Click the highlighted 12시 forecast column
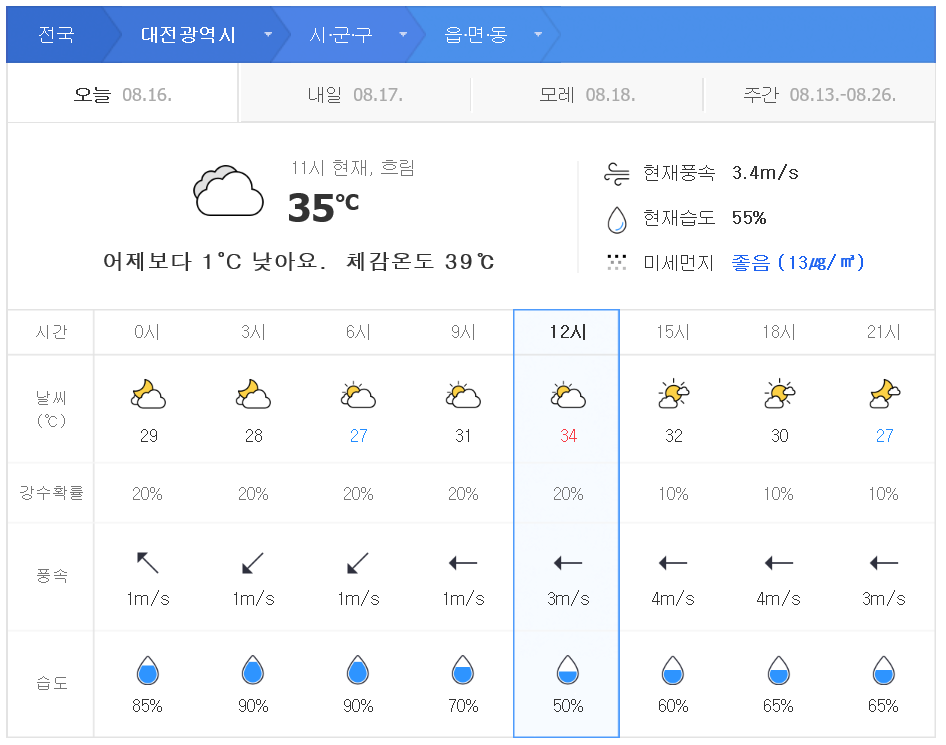Screen dimensions: 946x745 pyautogui.click(x=567, y=333)
